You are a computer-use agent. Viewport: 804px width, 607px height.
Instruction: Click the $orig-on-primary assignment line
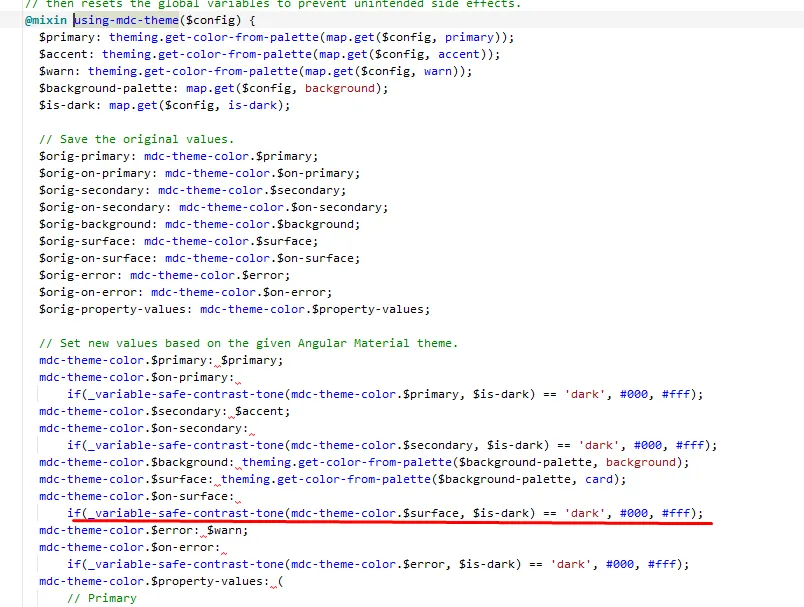(x=199, y=173)
